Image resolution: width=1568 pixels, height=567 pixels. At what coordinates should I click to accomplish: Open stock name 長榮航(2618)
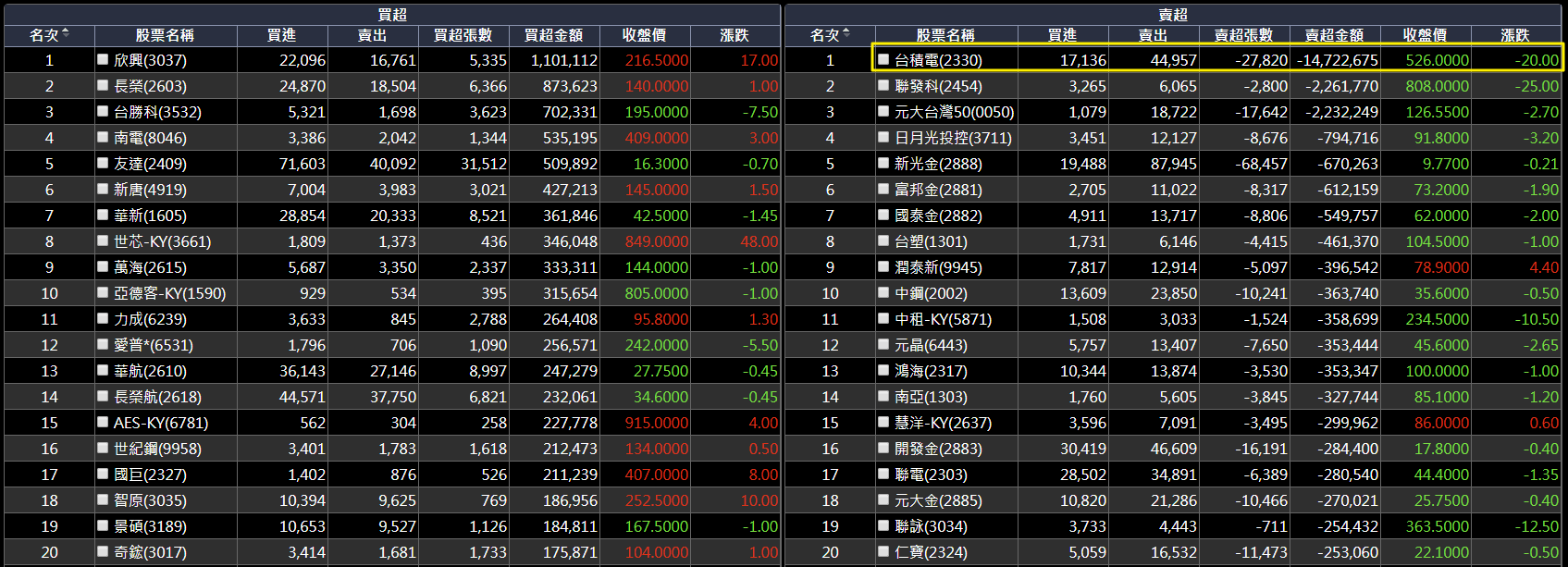(x=157, y=397)
